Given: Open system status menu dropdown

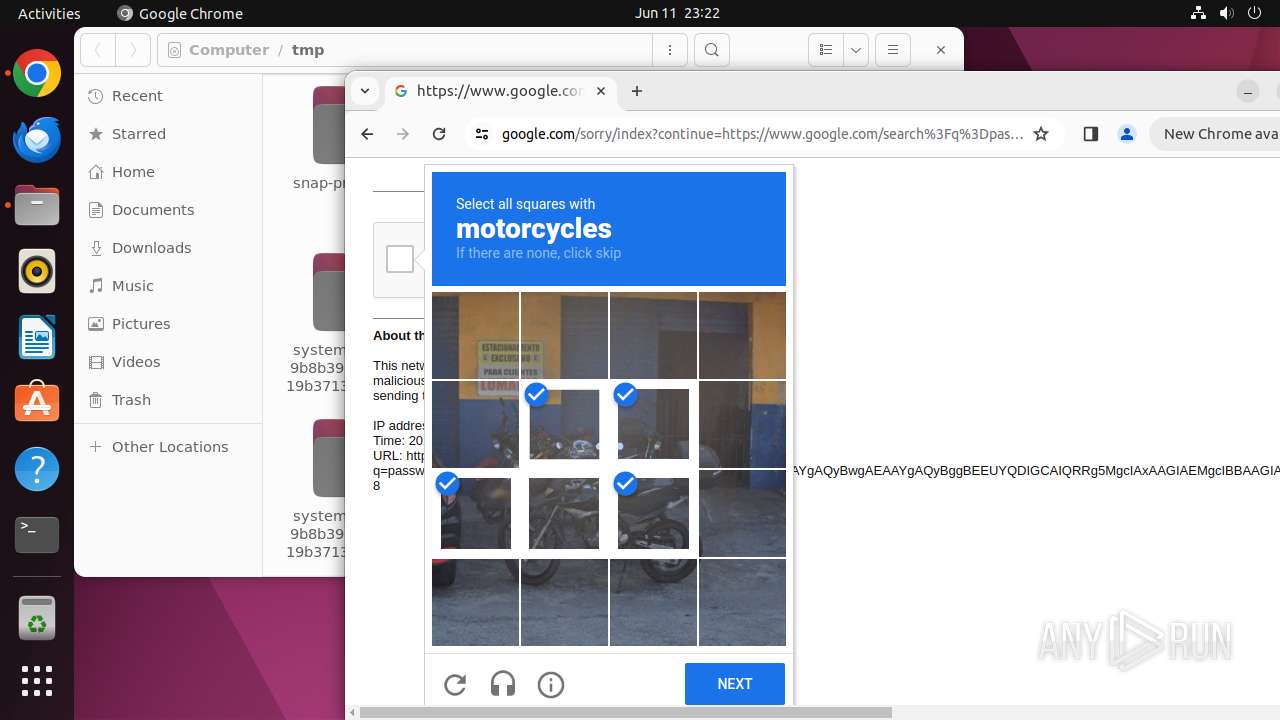Looking at the screenshot, I should click(1225, 13).
